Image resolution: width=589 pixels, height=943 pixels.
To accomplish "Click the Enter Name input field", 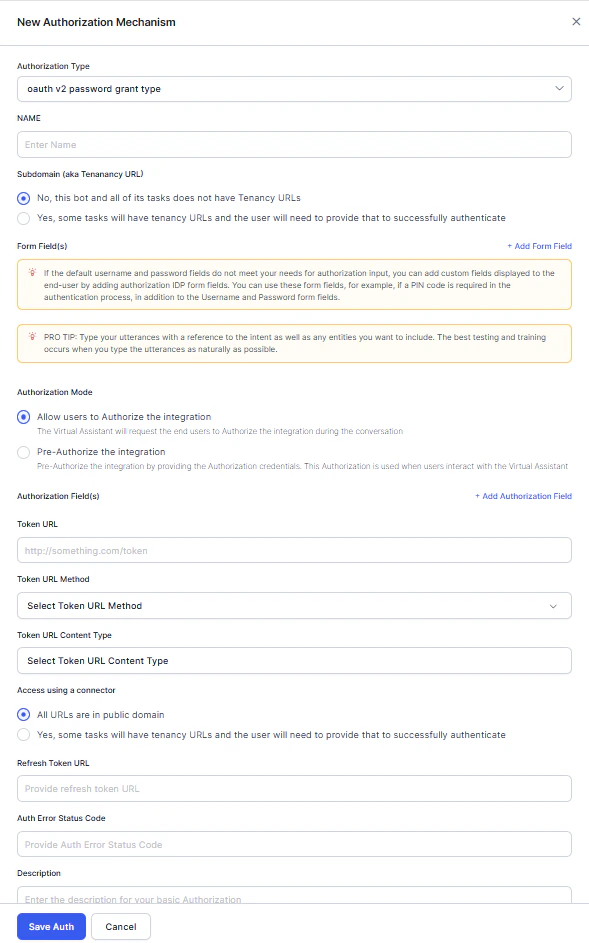I will pos(295,144).
